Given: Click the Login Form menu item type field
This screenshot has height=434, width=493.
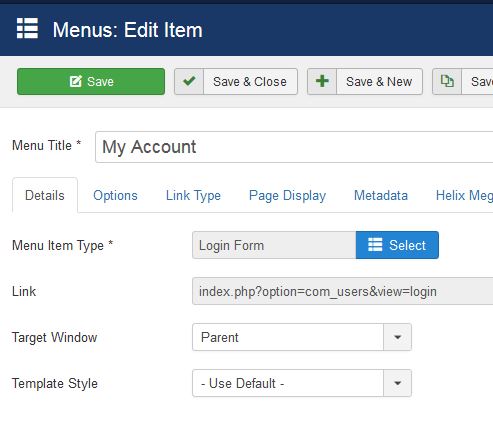Looking at the screenshot, I should click(x=274, y=245).
